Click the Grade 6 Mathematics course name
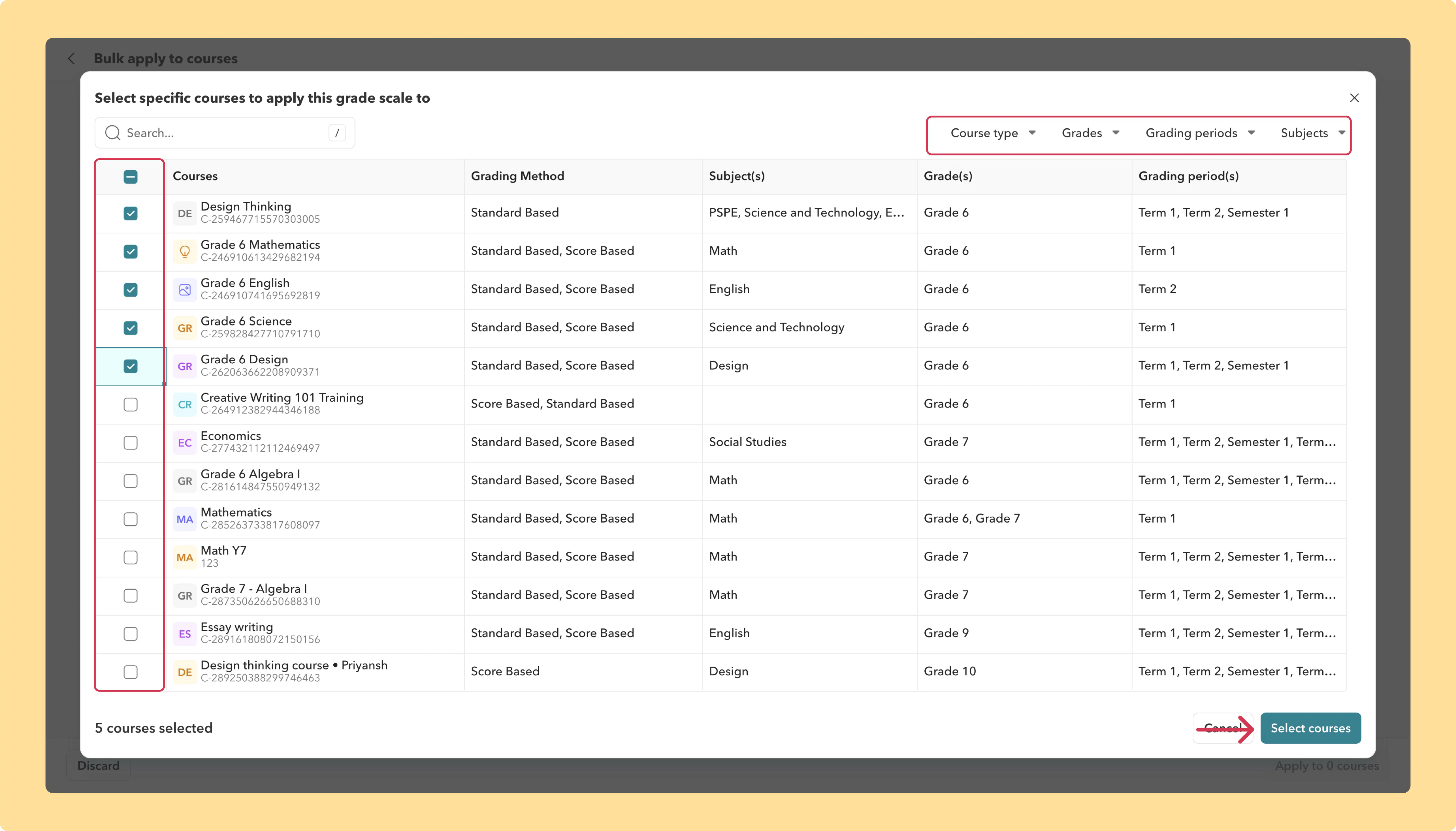This screenshot has width=1456, height=831. pos(260,245)
